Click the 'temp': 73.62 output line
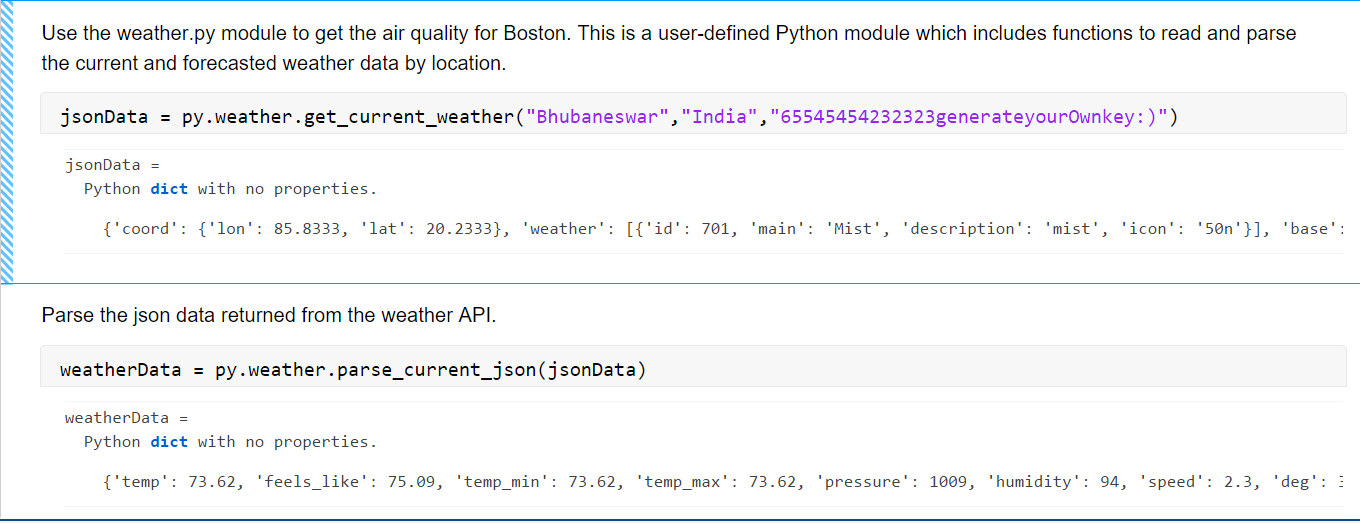Screen dimensions: 1360x523 (x=724, y=481)
